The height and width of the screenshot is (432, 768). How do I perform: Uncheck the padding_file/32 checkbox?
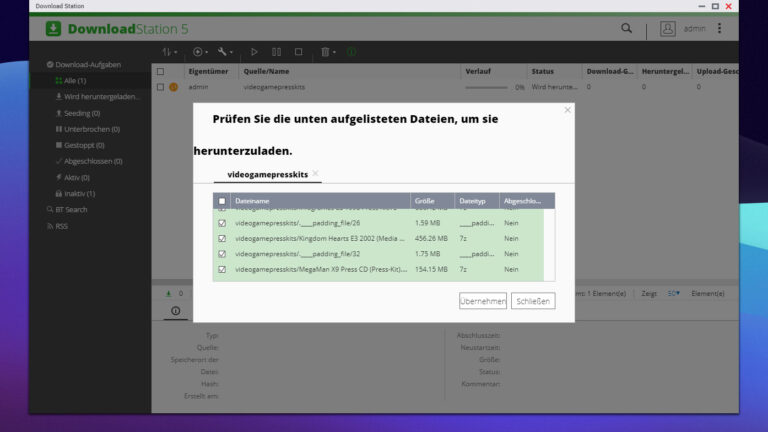click(222, 254)
